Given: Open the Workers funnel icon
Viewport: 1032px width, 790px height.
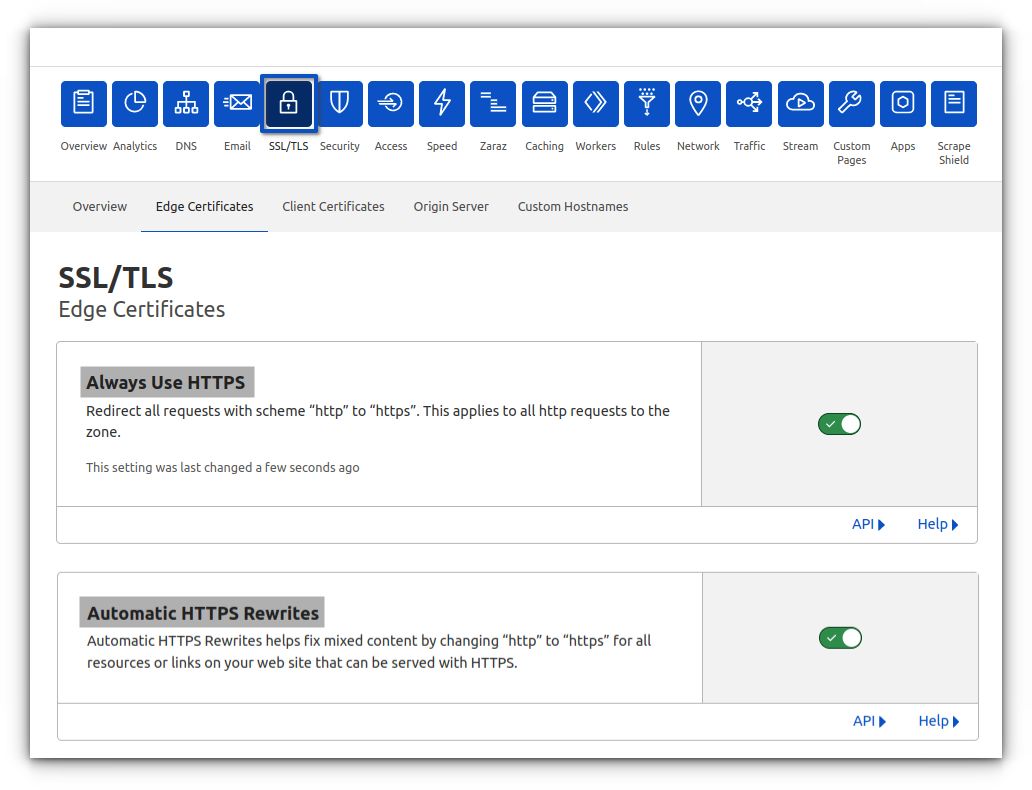Looking at the screenshot, I should click(x=595, y=103).
